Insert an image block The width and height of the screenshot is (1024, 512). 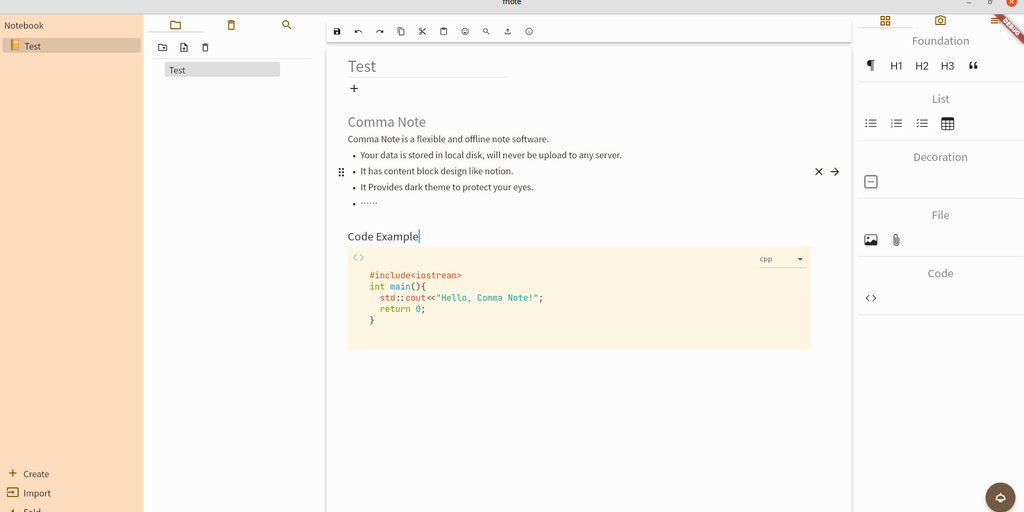pos(871,240)
